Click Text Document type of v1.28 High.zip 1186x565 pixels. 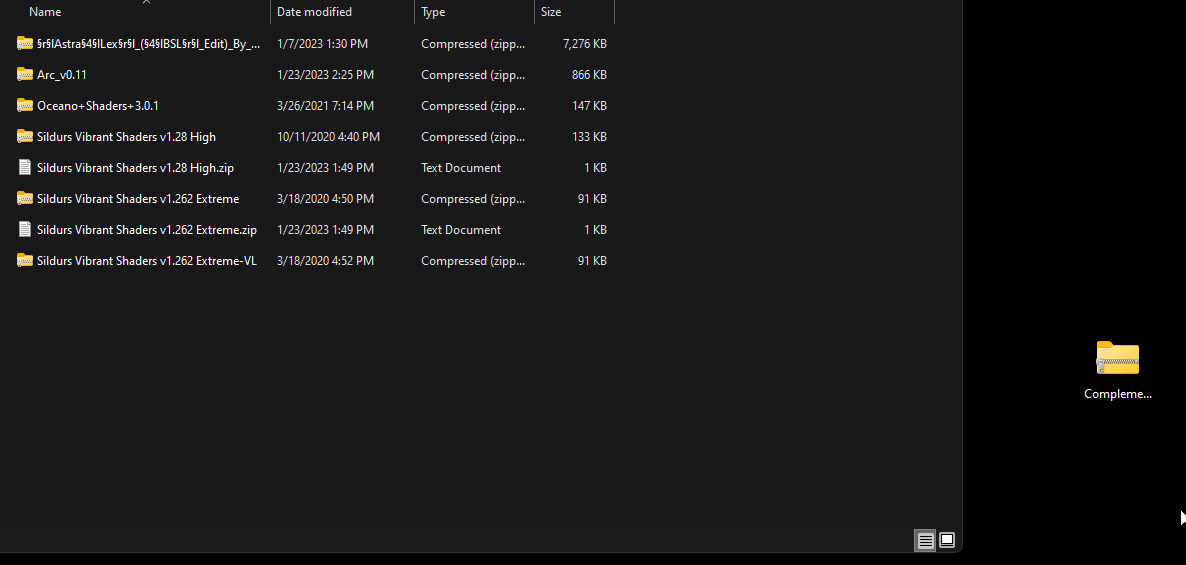[461, 168]
